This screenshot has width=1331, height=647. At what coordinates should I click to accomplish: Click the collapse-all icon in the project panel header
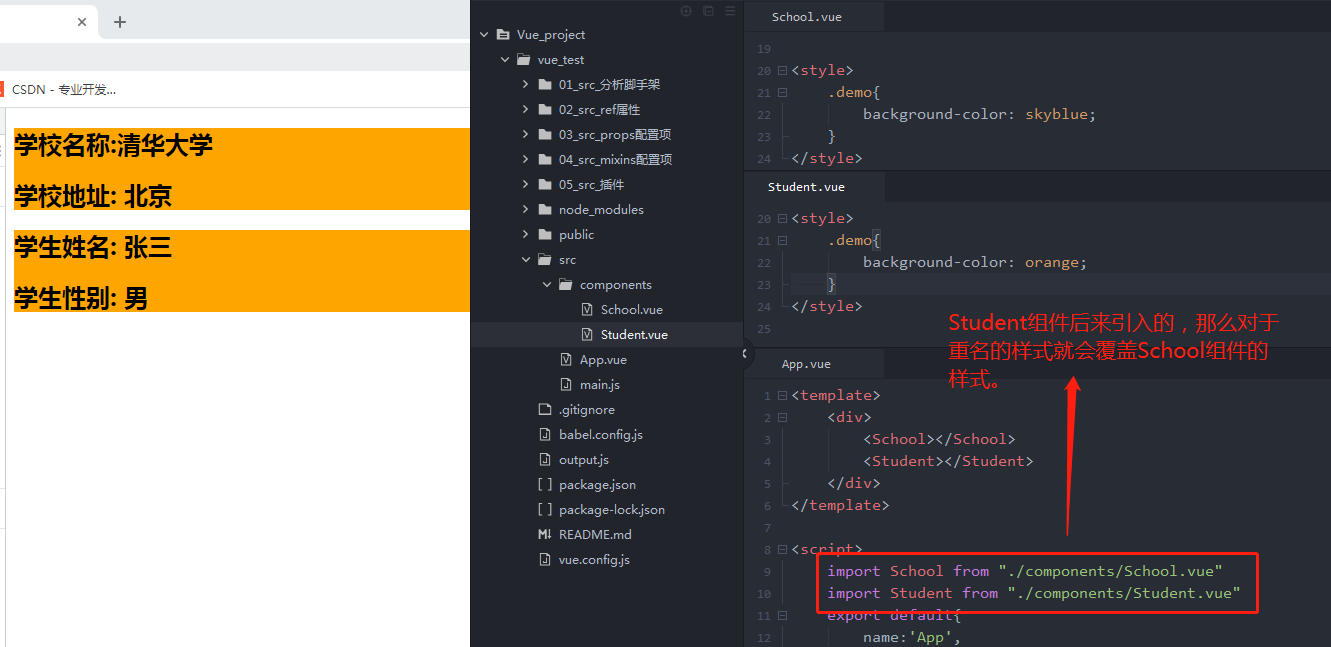click(708, 11)
